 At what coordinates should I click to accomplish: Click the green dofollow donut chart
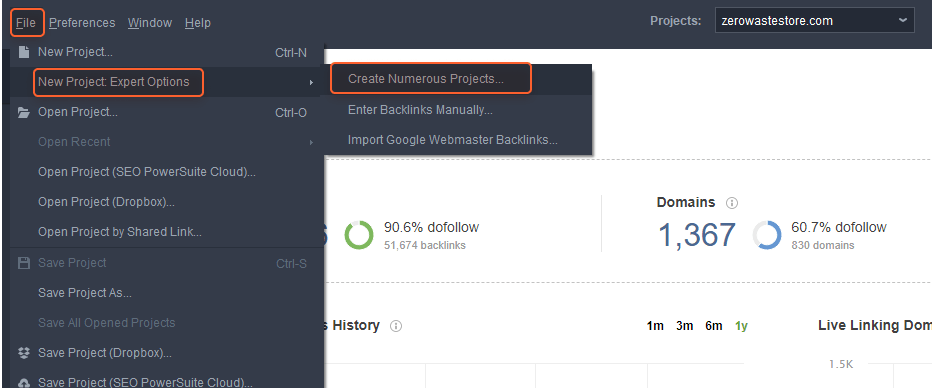coord(359,235)
